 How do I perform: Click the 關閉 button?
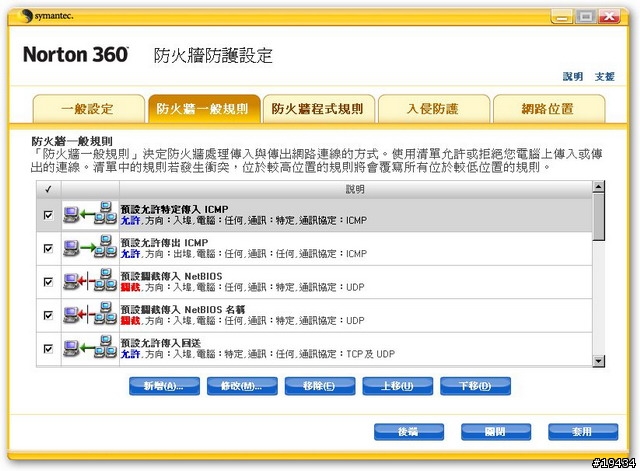[496, 431]
